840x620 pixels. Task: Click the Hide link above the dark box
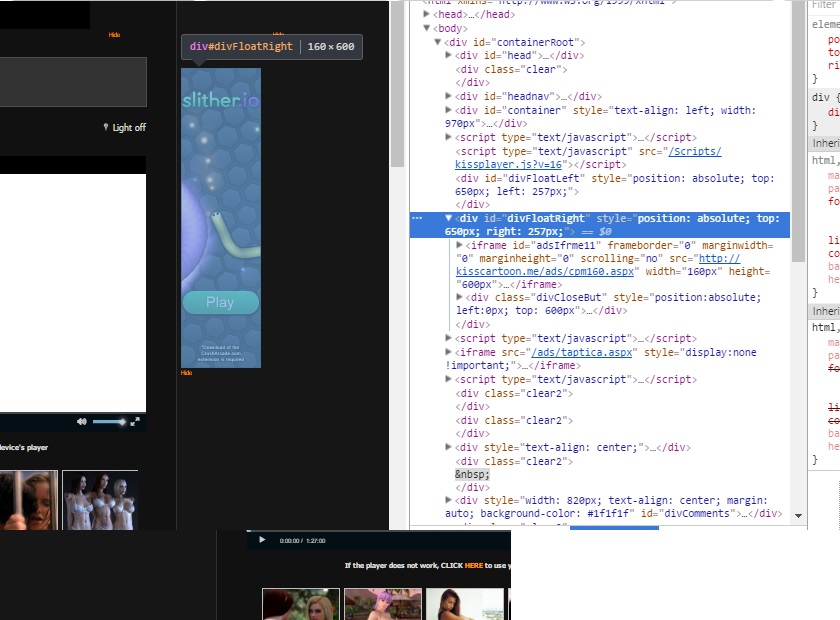(x=114, y=35)
